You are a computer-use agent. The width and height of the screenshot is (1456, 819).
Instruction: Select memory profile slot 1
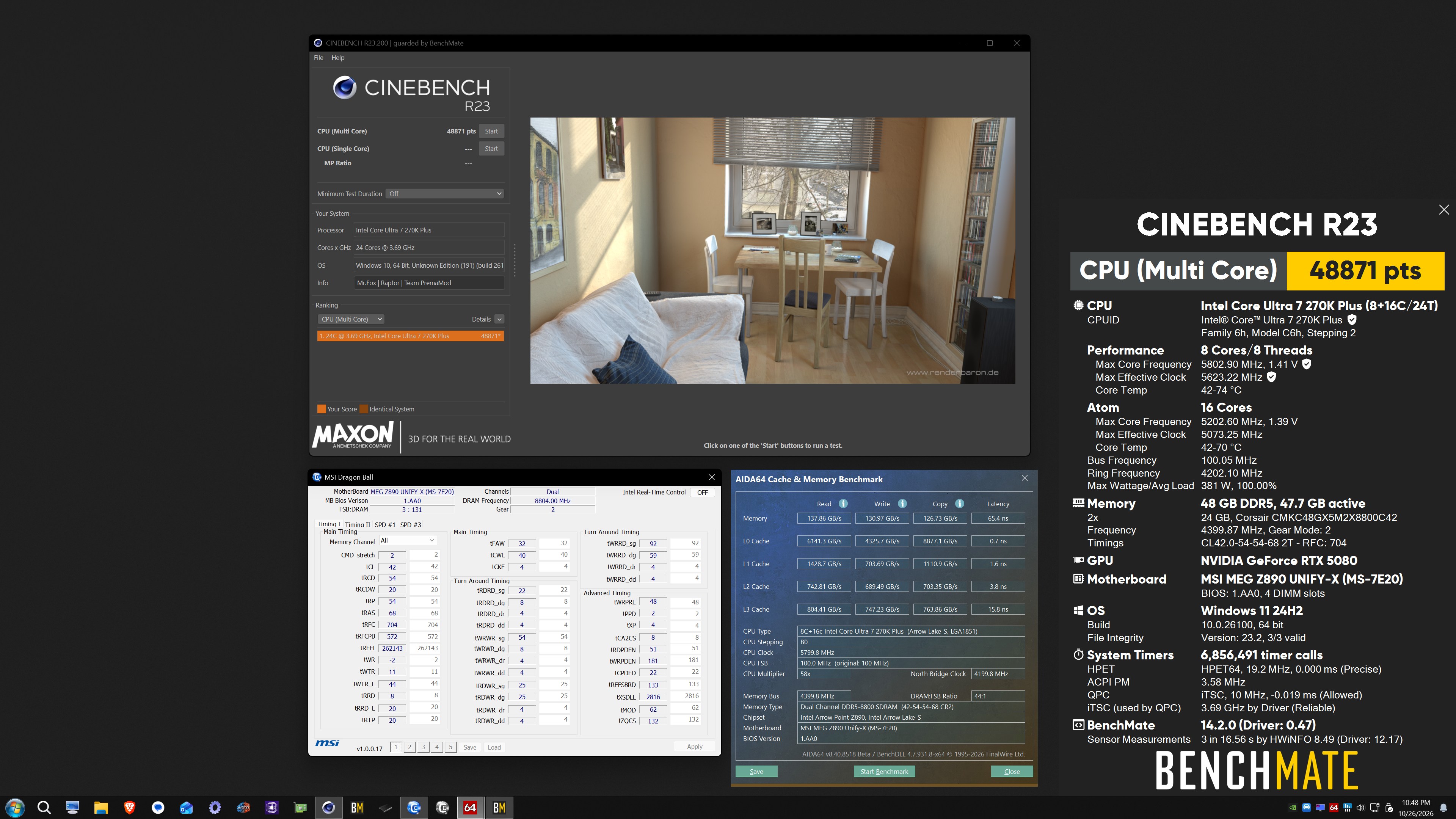click(x=396, y=747)
